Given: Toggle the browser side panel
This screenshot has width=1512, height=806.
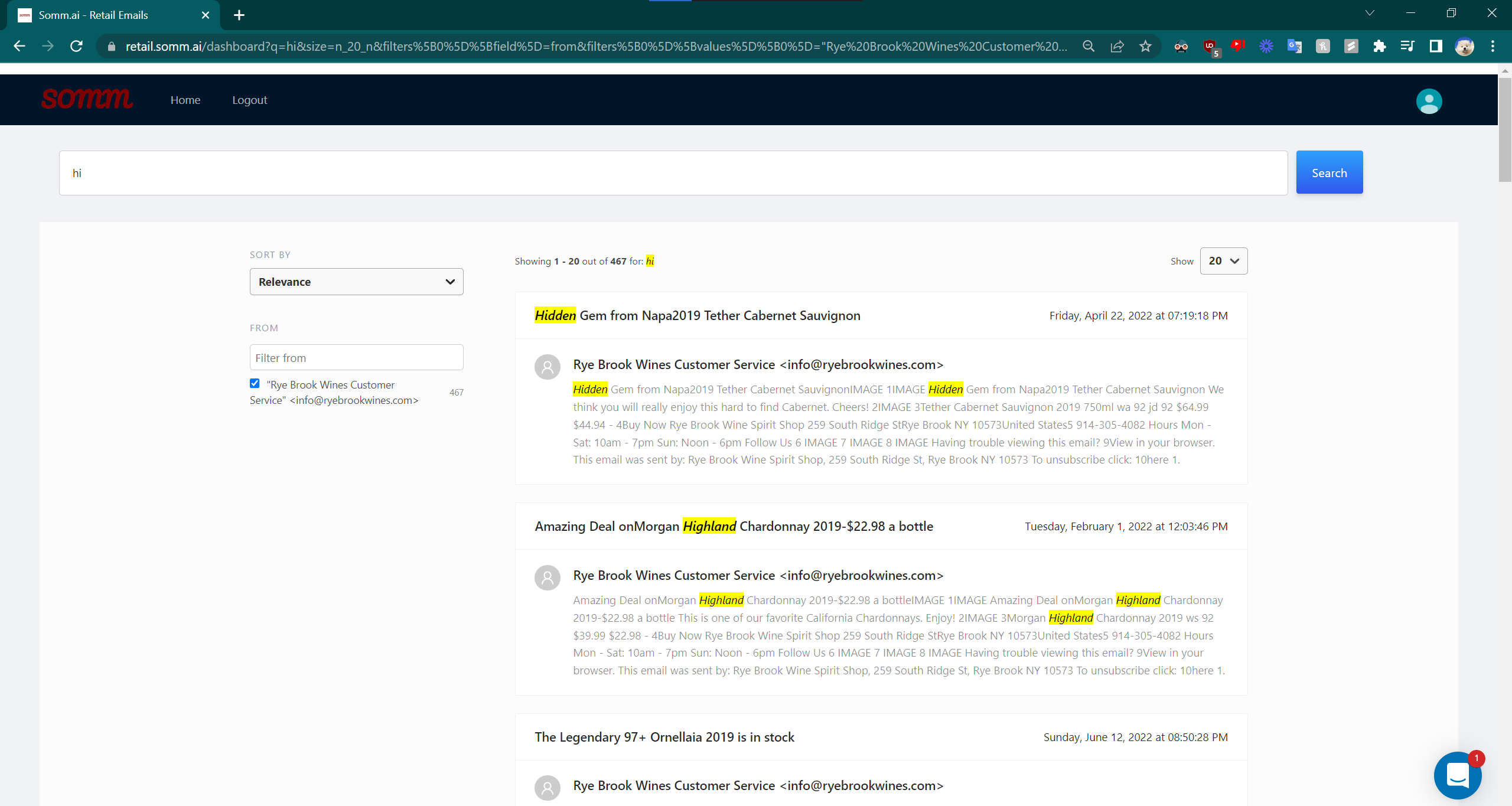Looking at the screenshot, I should [x=1436, y=46].
